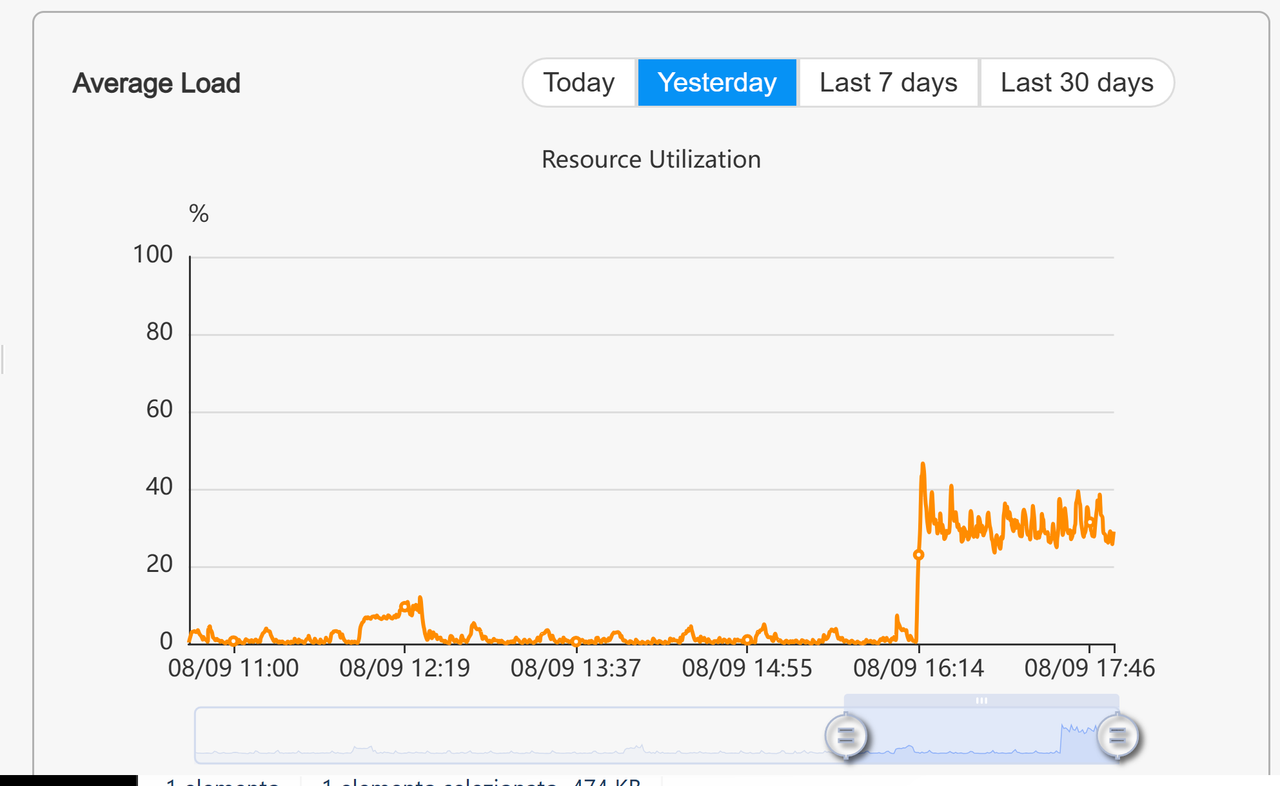Click the right range slider handle

tap(1118, 737)
